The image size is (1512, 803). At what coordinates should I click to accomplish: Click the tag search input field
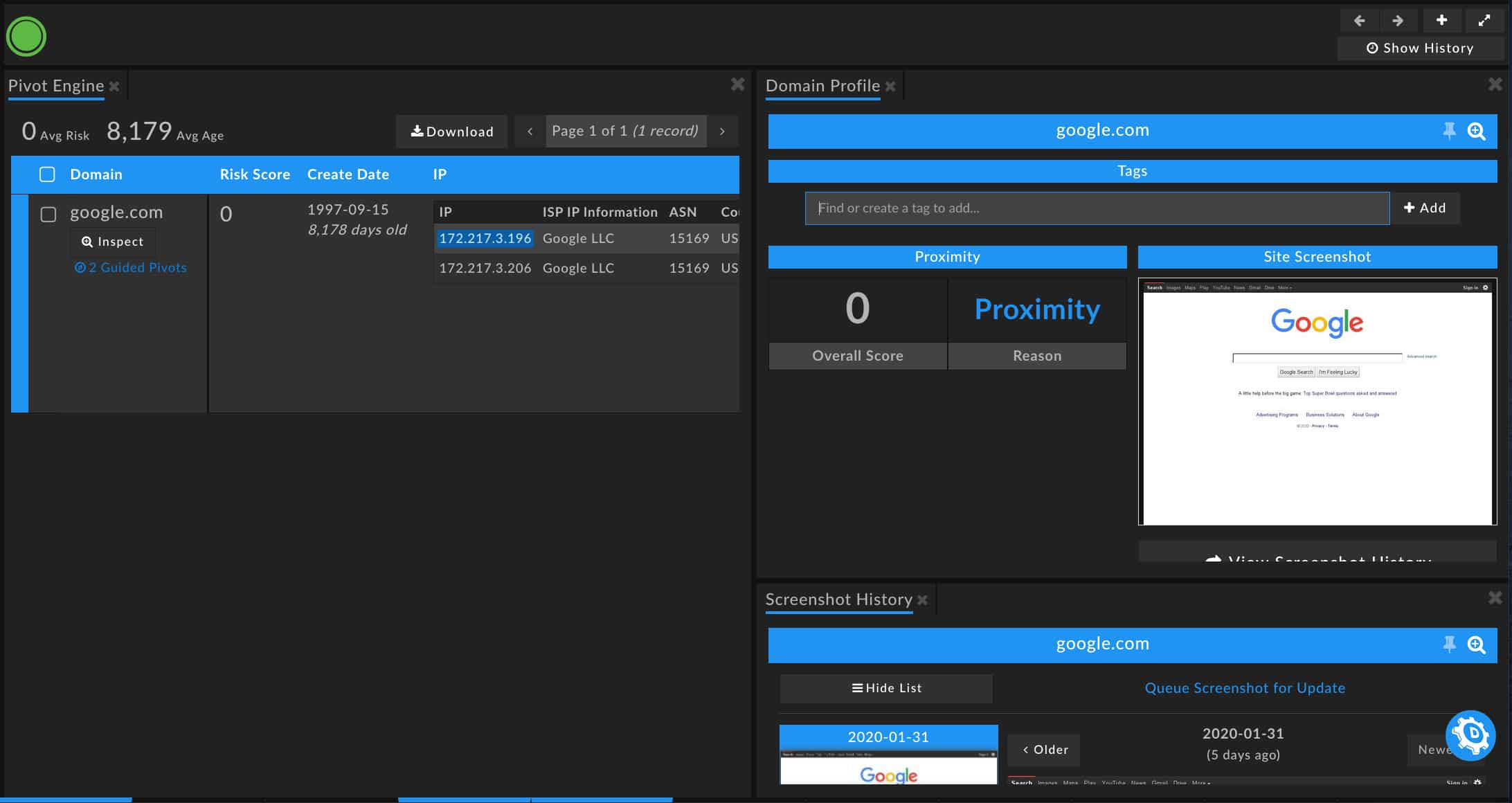[x=1097, y=208]
